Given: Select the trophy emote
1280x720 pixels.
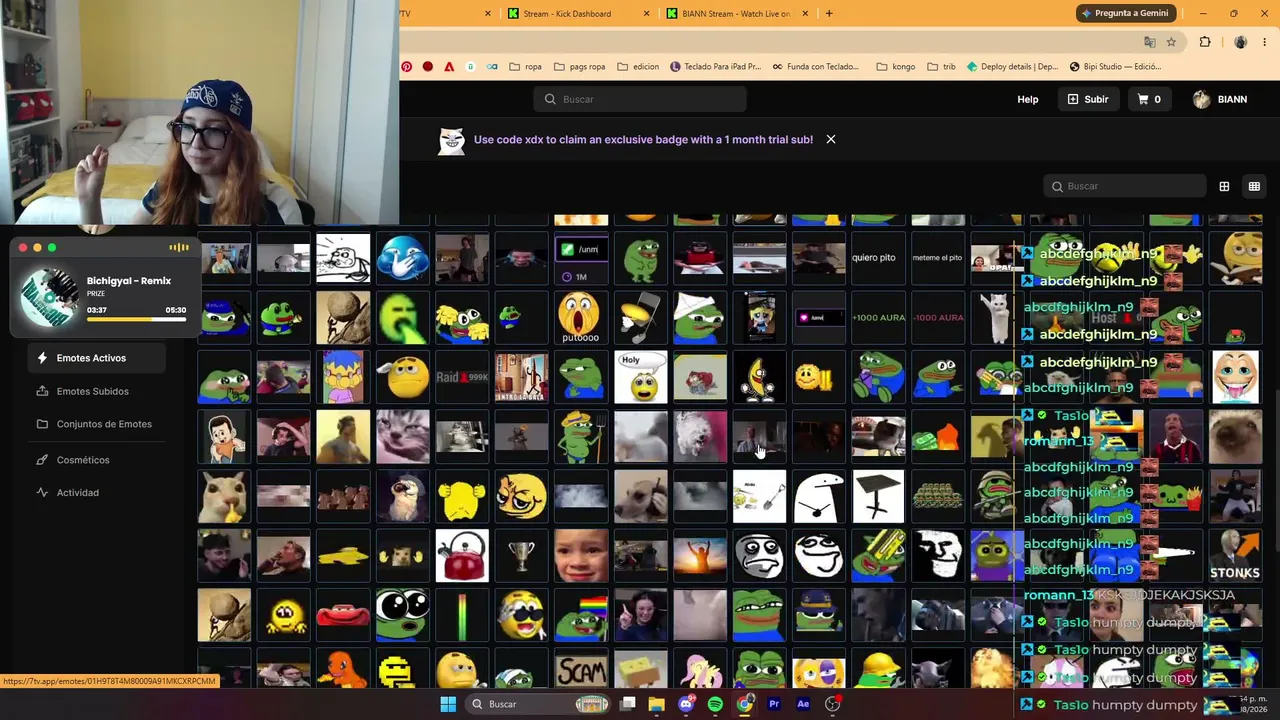Looking at the screenshot, I should point(522,556).
